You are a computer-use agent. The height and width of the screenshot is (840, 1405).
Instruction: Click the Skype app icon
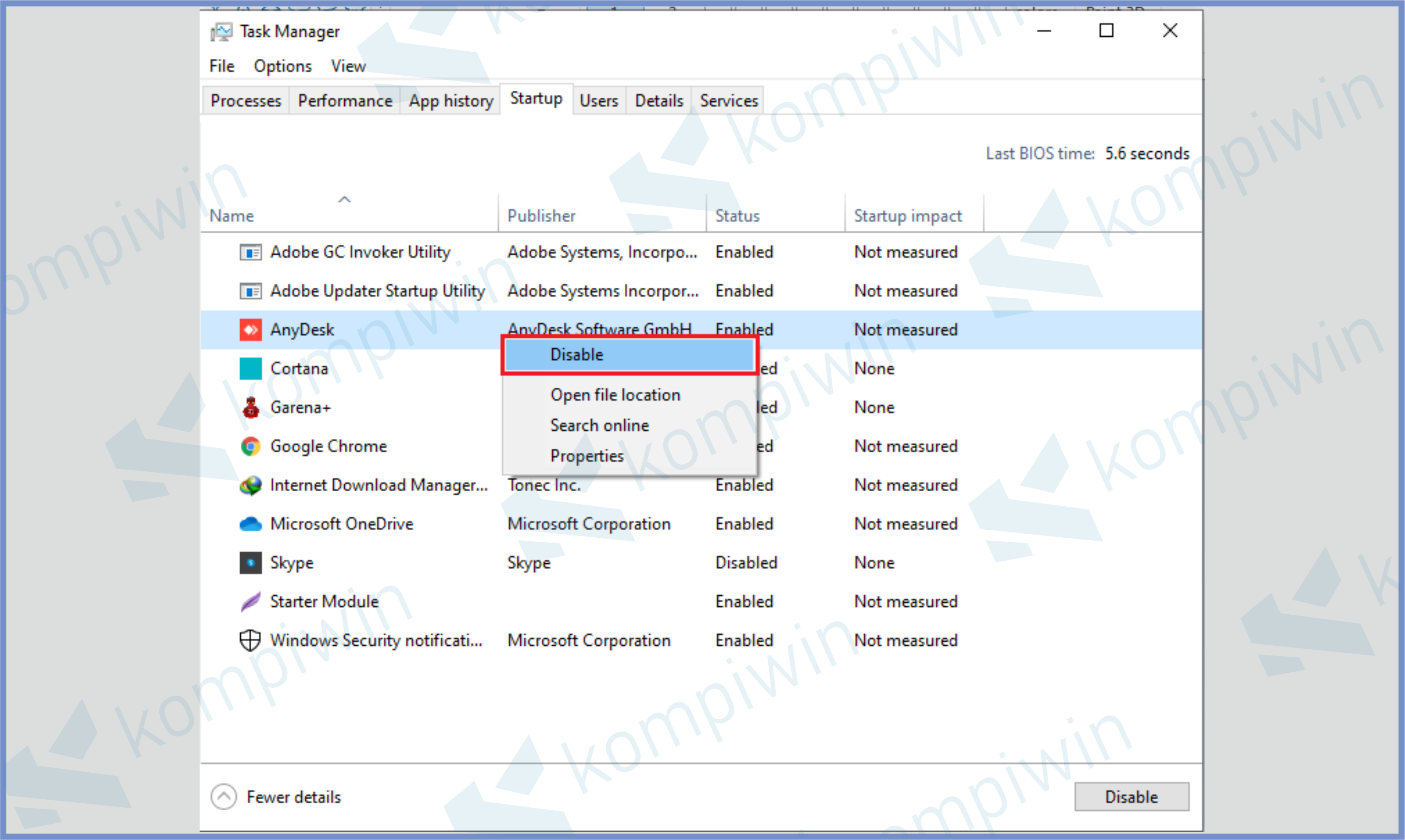250,563
